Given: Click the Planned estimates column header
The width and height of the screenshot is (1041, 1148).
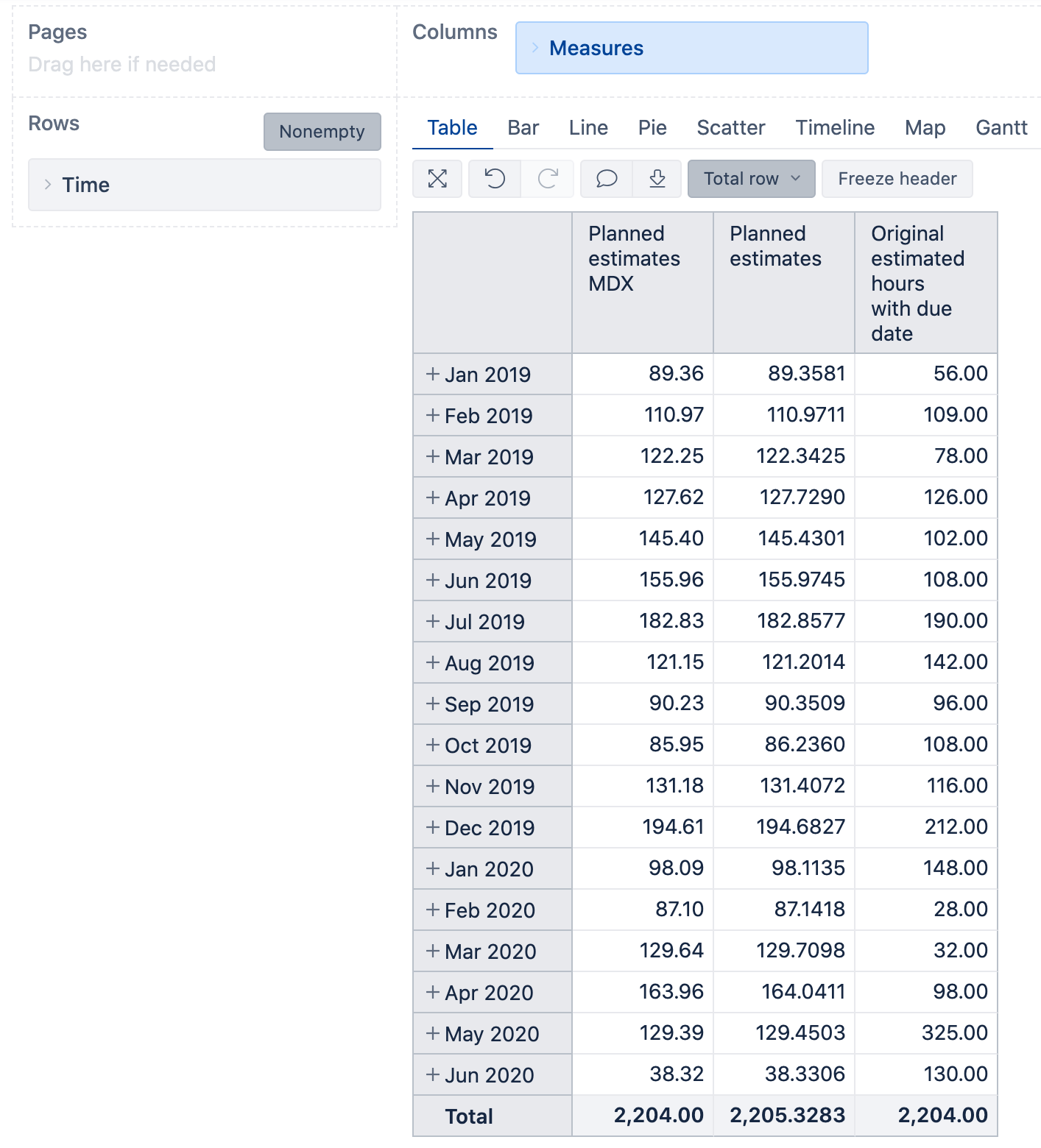Looking at the screenshot, I should tap(784, 283).
